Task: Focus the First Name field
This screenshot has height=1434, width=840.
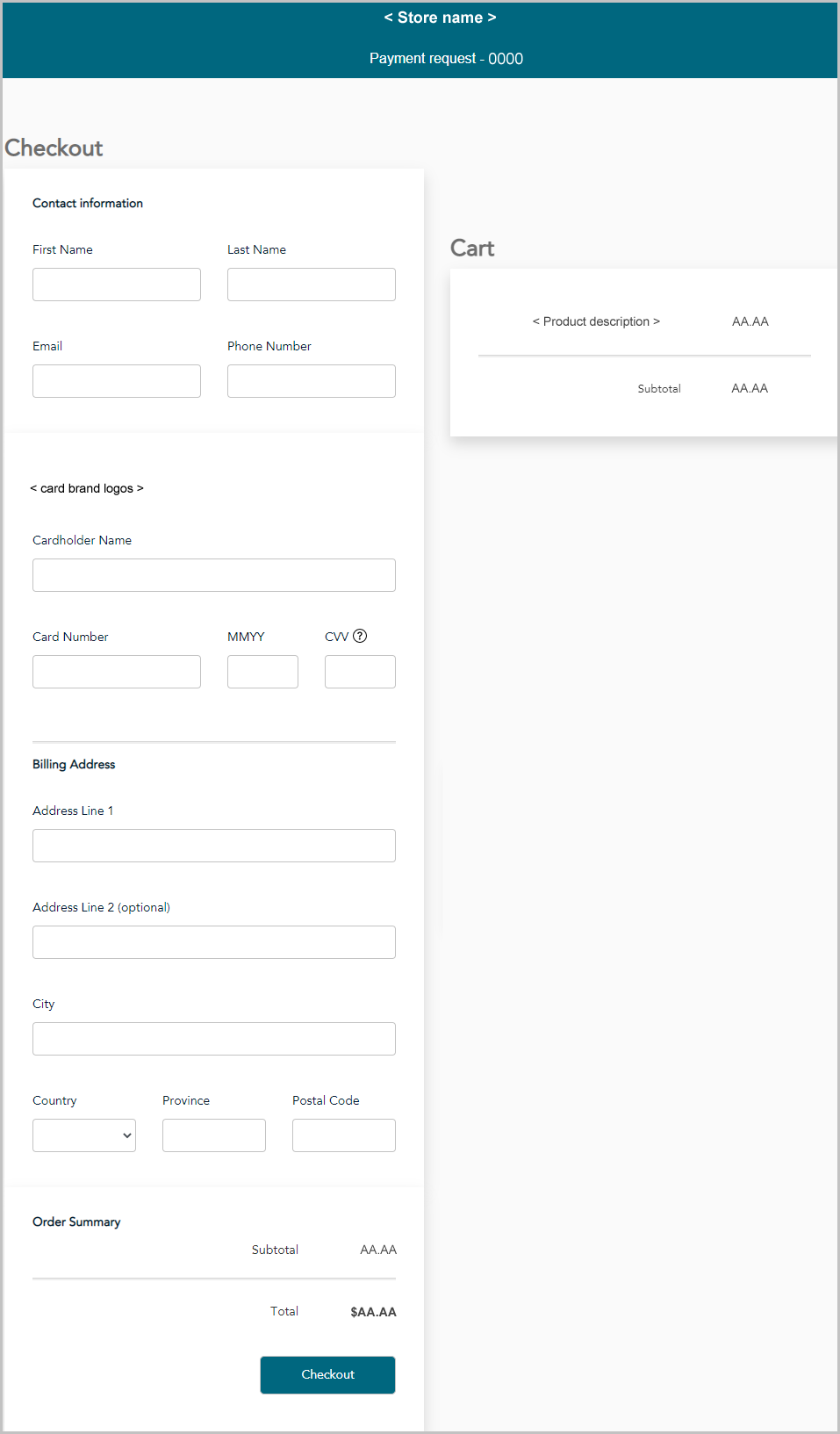Action: (x=117, y=285)
